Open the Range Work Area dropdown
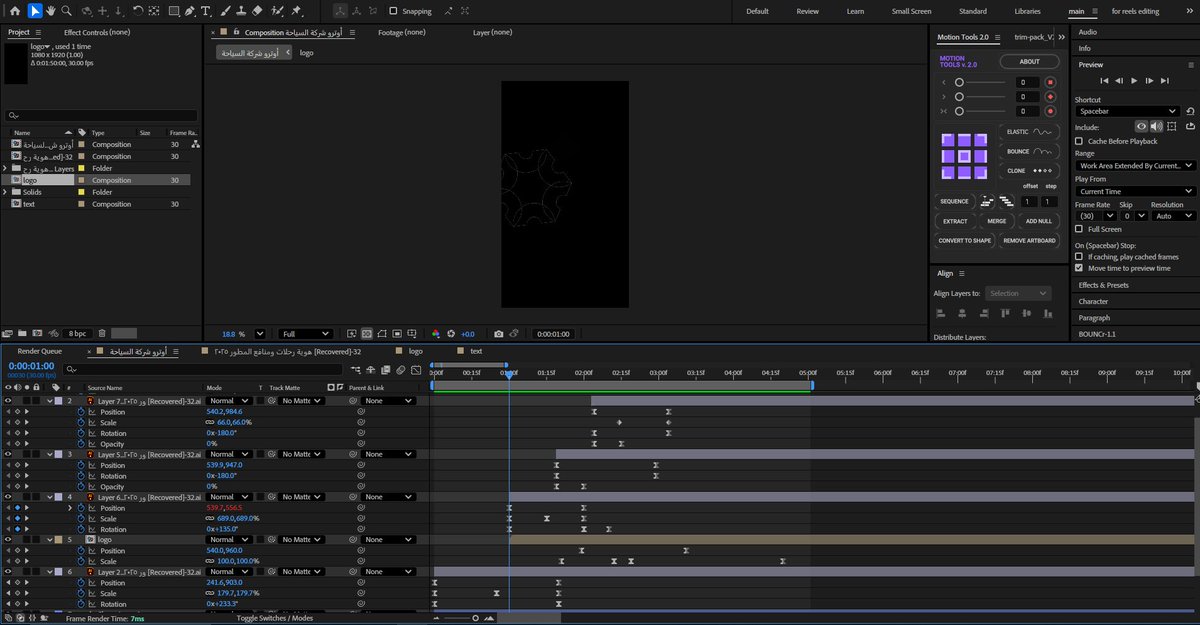 [1135, 165]
